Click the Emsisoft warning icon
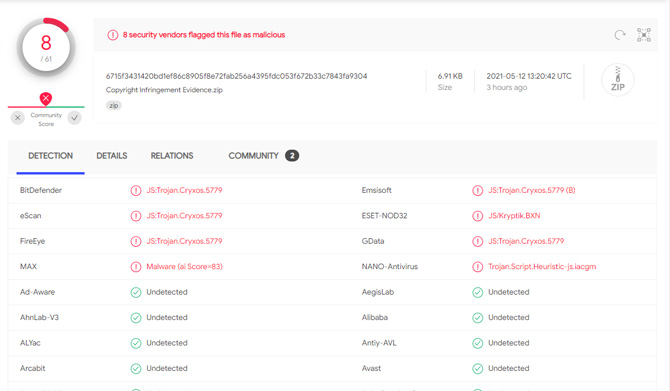The width and height of the screenshot is (670, 391). pyautogui.click(x=478, y=191)
